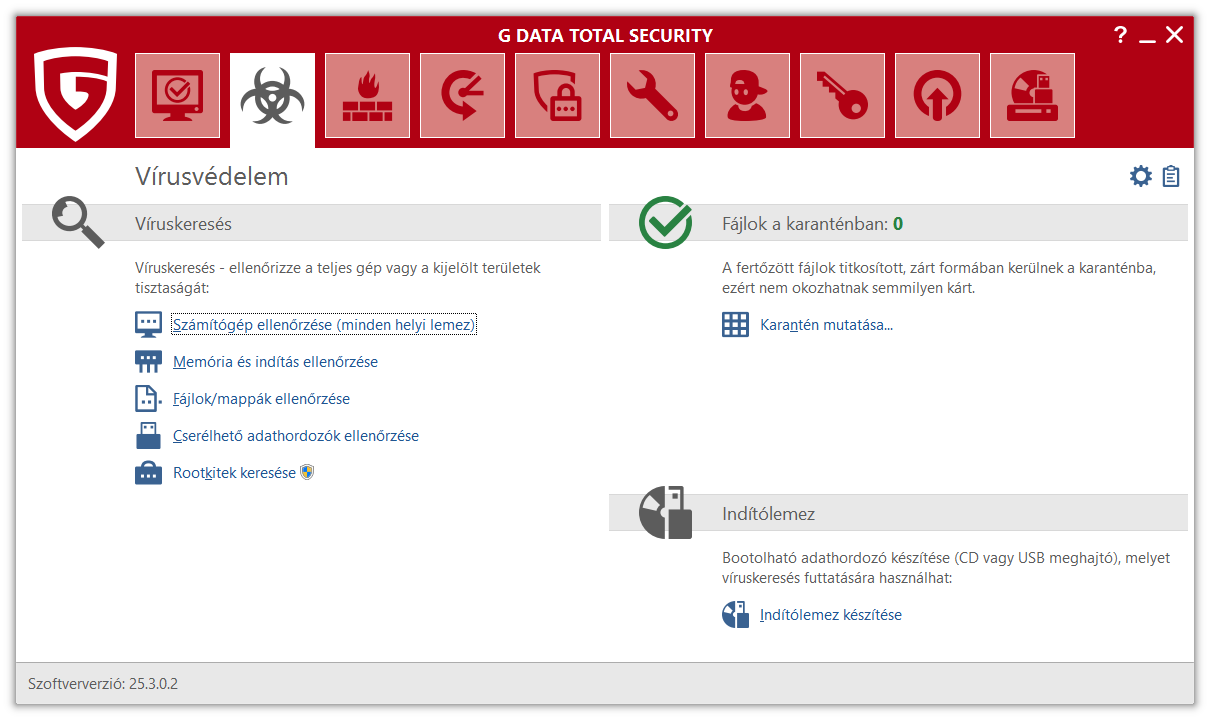
Task: Open the shield with padlock tab
Action: tap(557, 95)
